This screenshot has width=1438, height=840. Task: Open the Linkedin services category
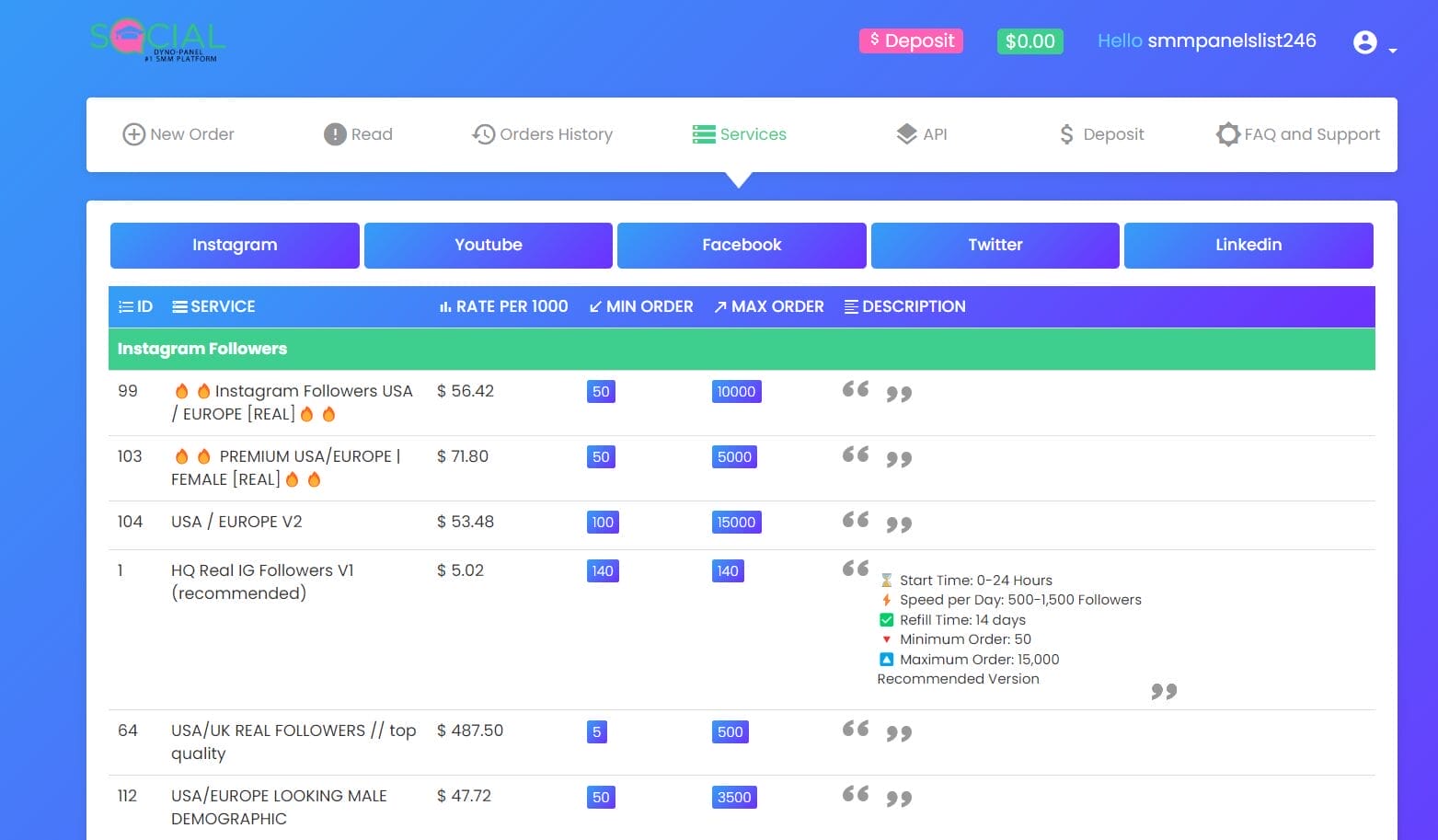[x=1248, y=245]
